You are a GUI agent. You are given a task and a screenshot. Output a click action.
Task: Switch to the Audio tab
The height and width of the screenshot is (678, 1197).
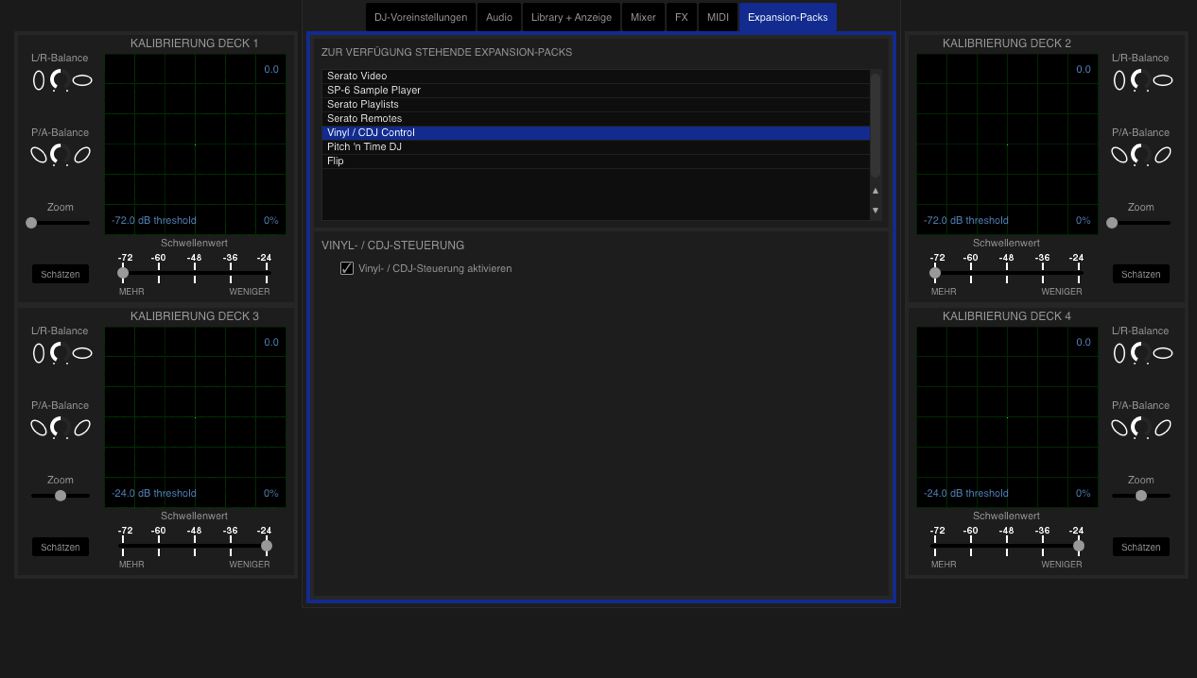pyautogui.click(x=499, y=17)
